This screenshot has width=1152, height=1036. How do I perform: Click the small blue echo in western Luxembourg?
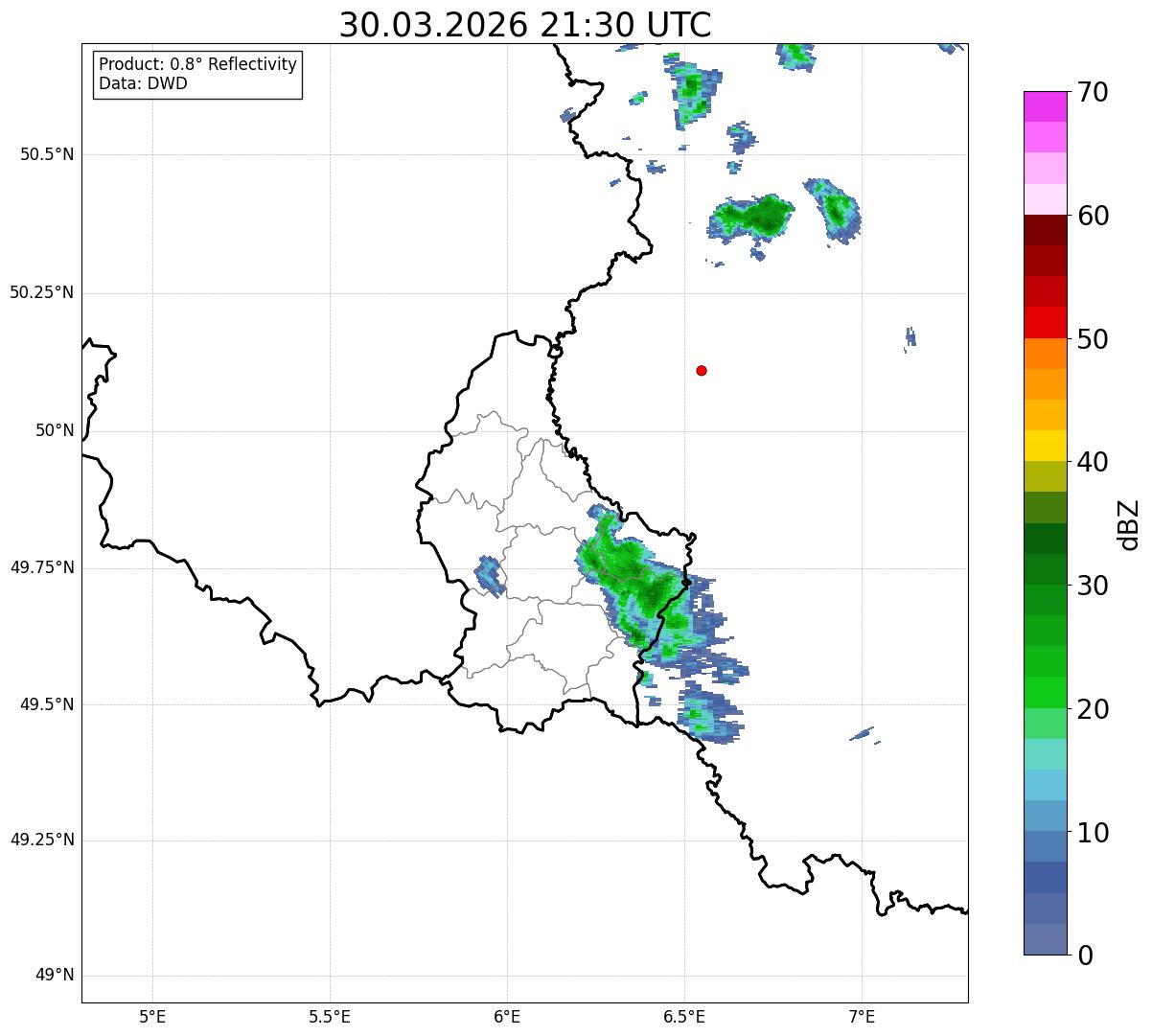click(490, 576)
